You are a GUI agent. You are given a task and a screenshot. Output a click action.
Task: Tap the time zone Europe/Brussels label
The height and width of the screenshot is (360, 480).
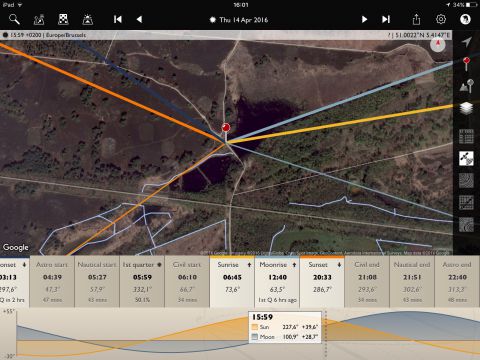click(x=66, y=35)
